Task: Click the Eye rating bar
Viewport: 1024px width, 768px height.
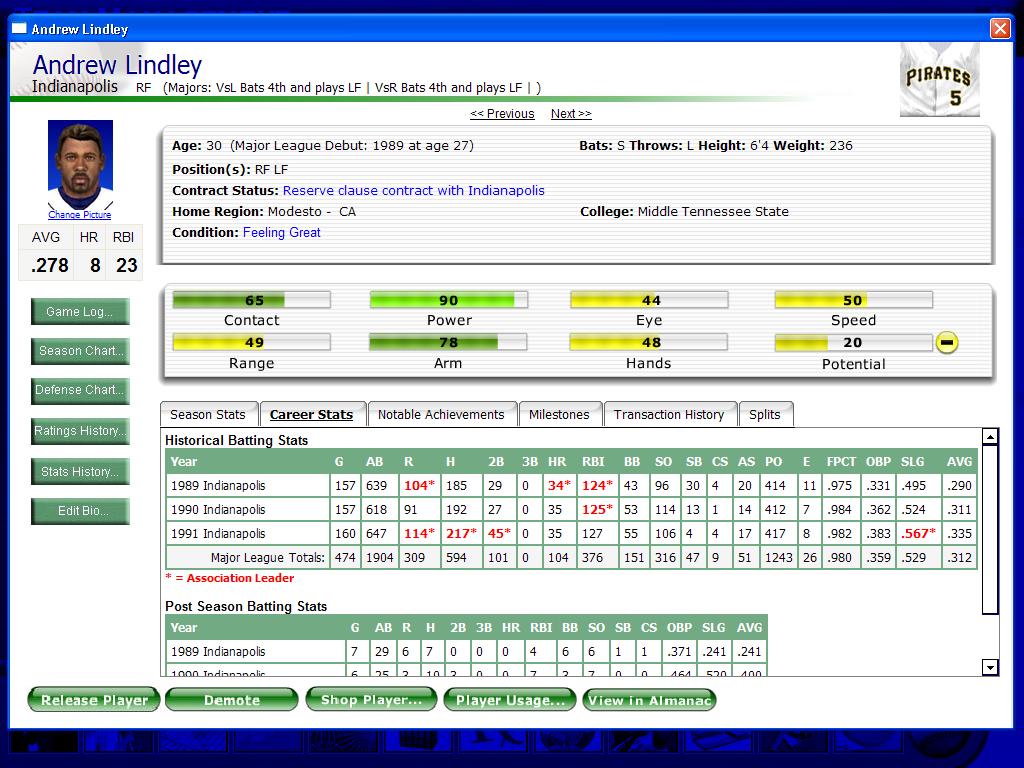Action: click(x=649, y=300)
